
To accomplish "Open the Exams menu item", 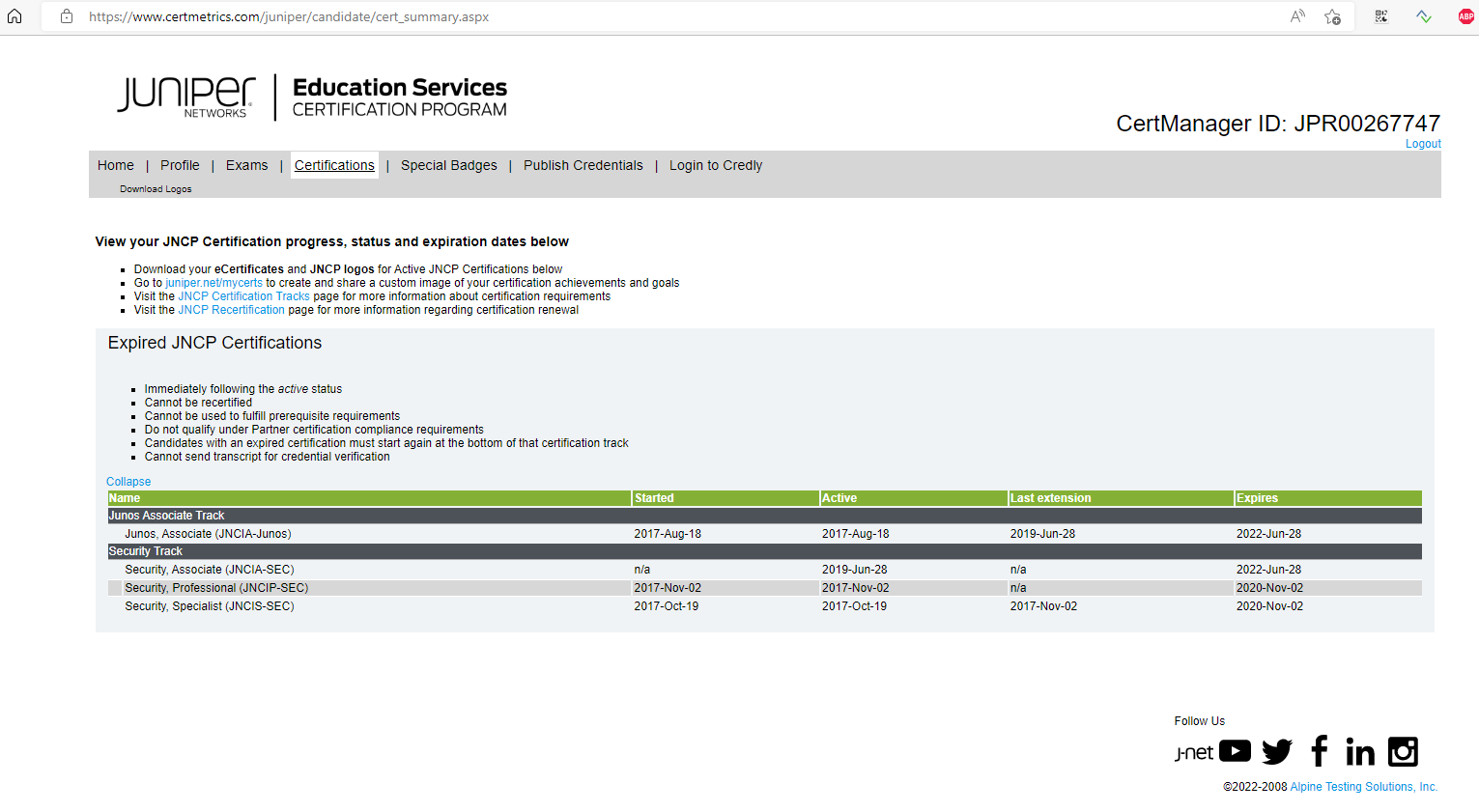I will [246, 165].
